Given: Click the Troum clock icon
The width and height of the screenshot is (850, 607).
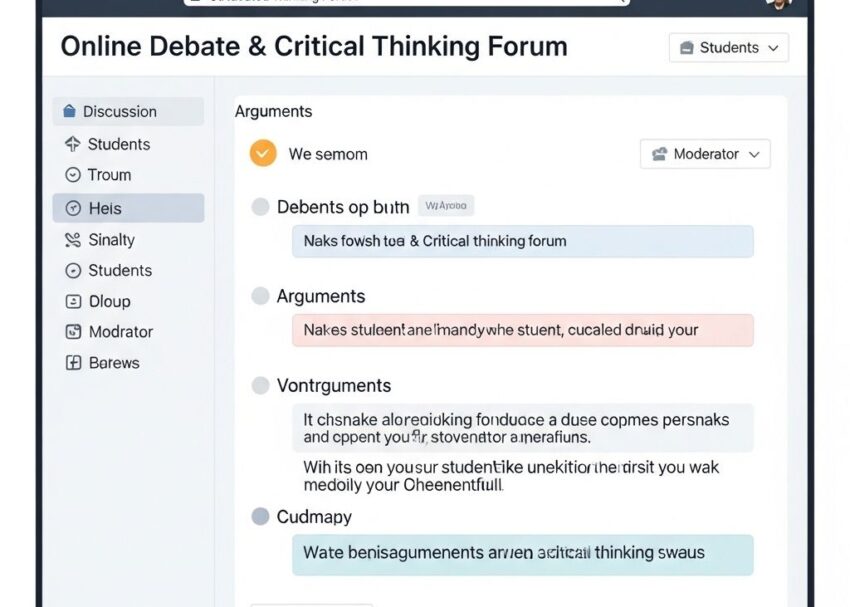Looking at the screenshot, I should pos(72,175).
